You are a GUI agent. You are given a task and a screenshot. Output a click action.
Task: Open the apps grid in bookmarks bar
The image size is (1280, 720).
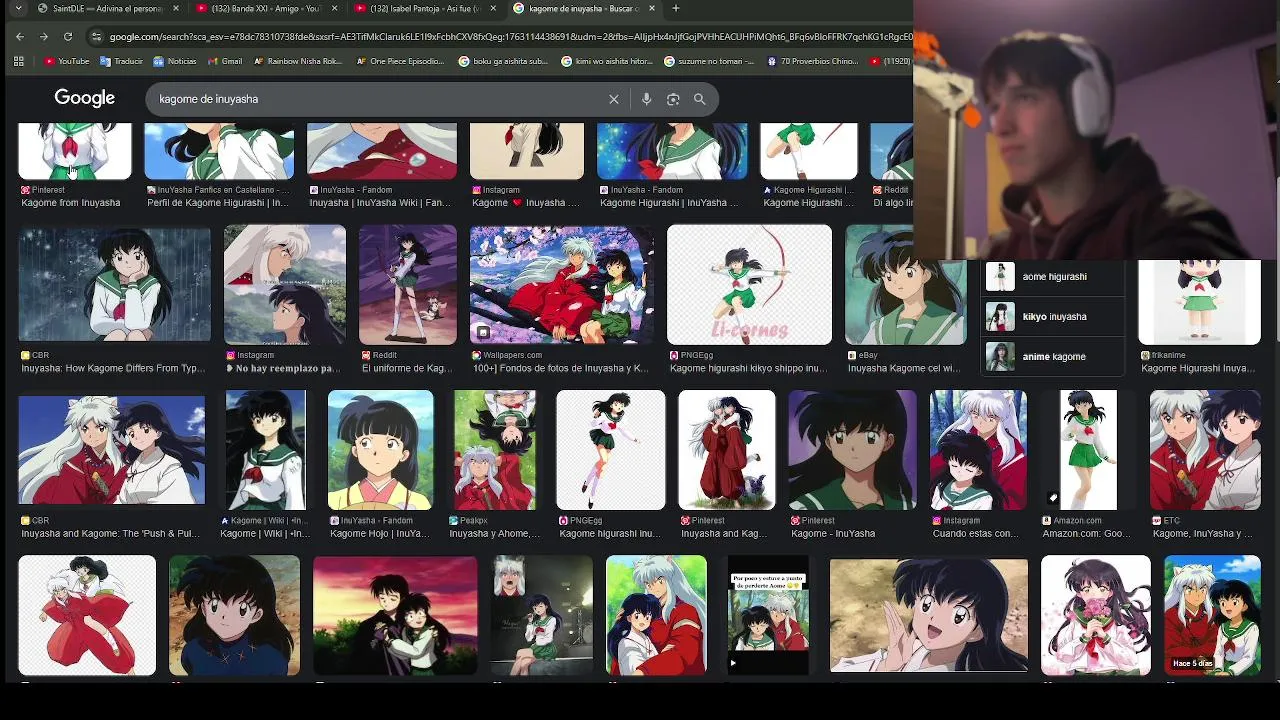pyautogui.click(x=18, y=61)
